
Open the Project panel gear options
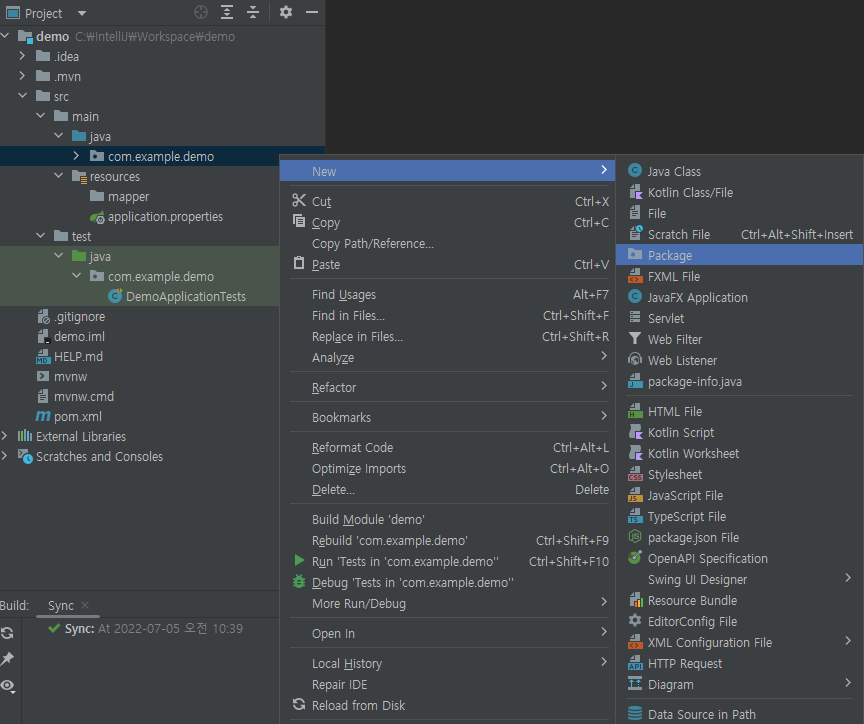pyautogui.click(x=285, y=12)
